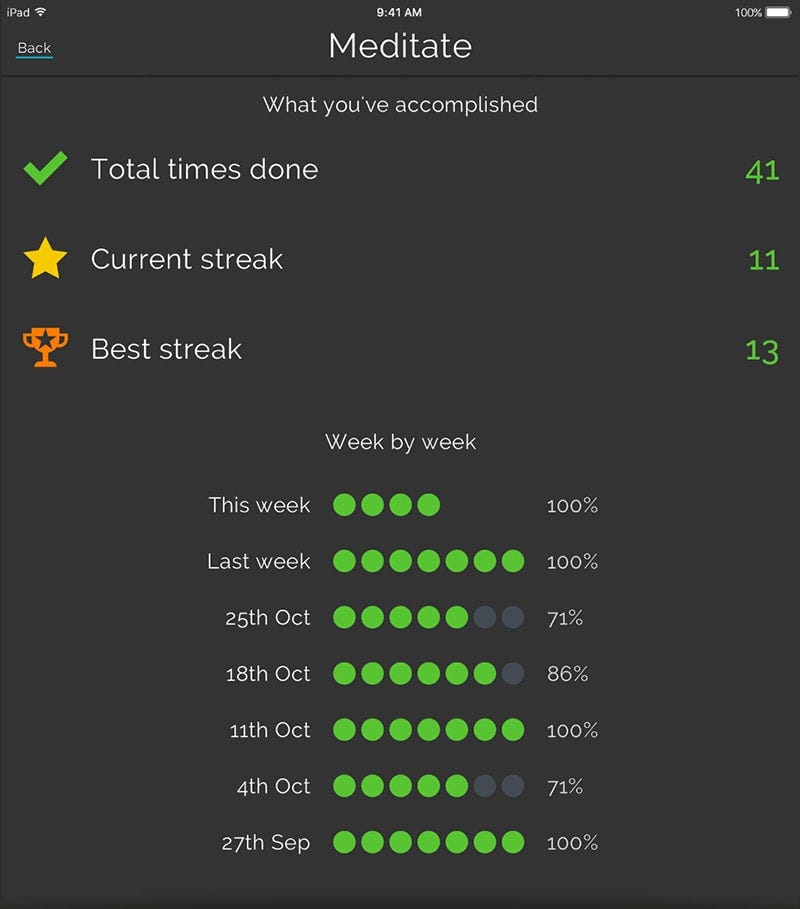800x909 pixels.
Task: Tap the Wi-Fi icon in status bar
Action: [x=41, y=13]
